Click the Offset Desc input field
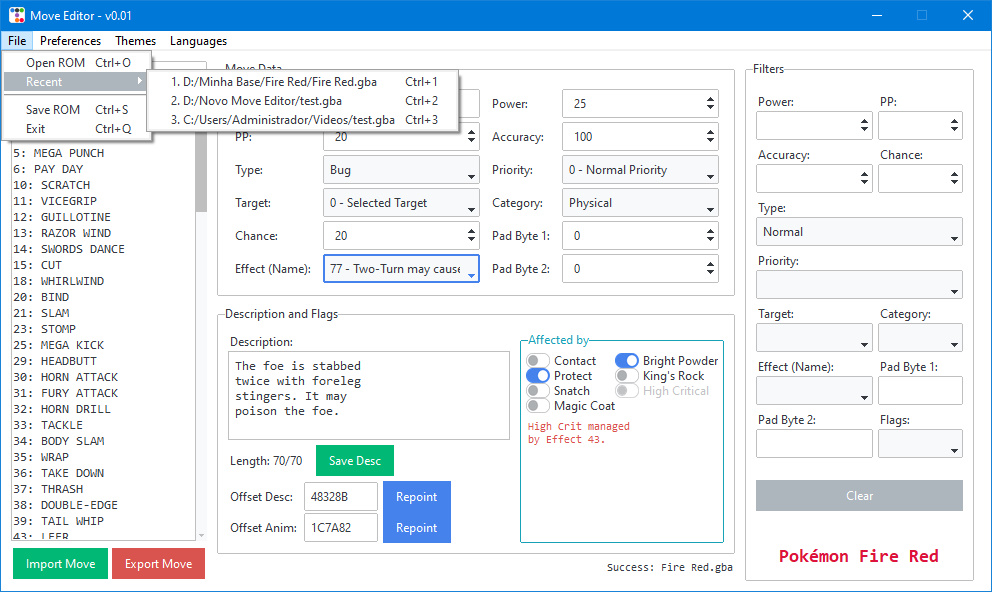The height and width of the screenshot is (592, 992). click(x=341, y=497)
